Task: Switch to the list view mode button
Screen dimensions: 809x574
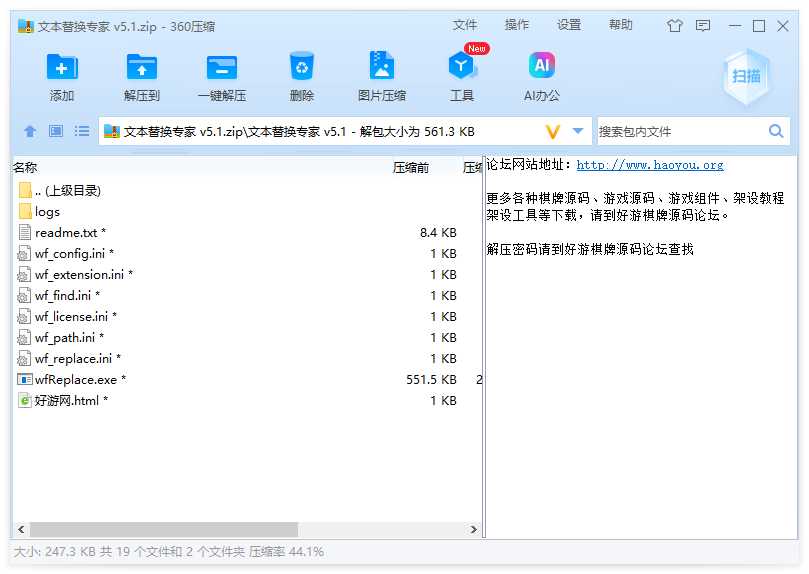Action: tap(82, 131)
